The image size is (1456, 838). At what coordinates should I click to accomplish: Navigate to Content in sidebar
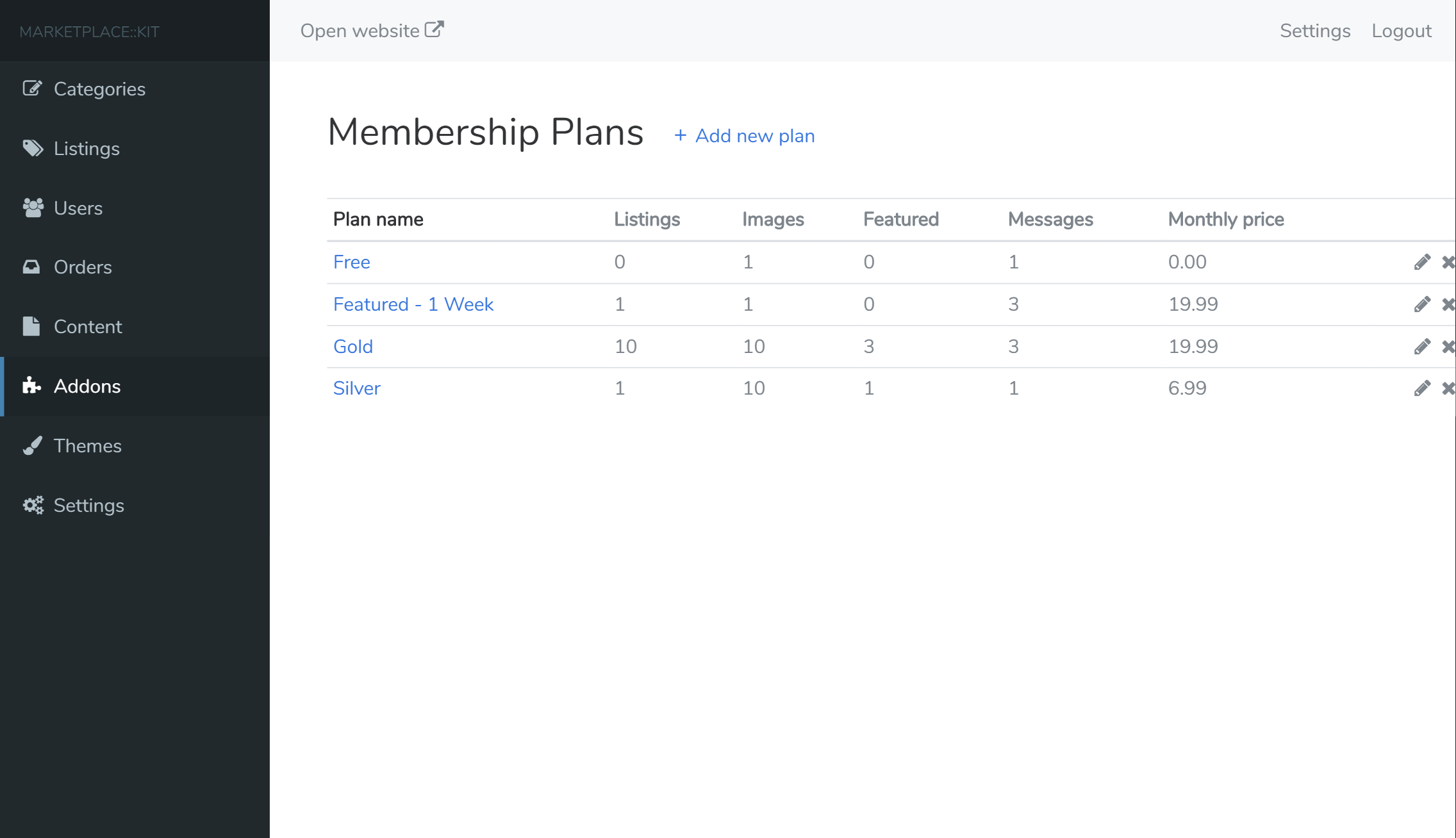(87, 327)
